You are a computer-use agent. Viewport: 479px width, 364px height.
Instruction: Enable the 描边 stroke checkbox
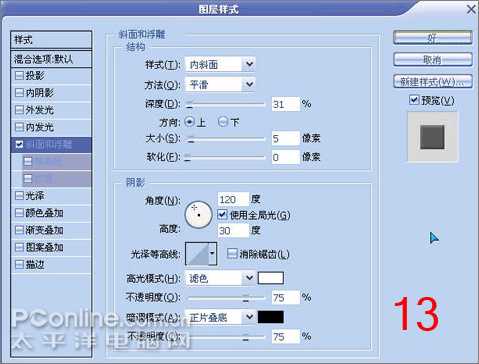tap(19, 265)
